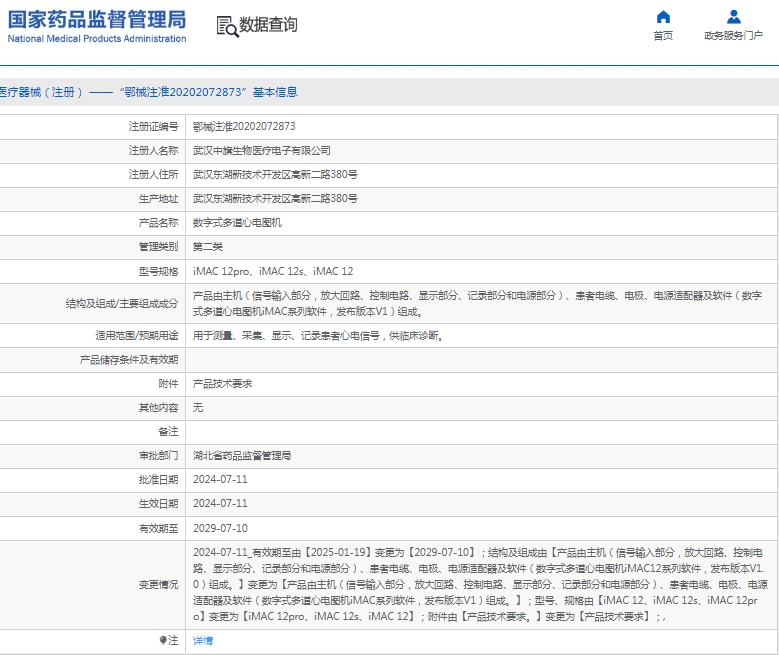Click the 结构及组成/主要组成成分 row label
The width and height of the screenshot is (779, 655).
[122, 304]
